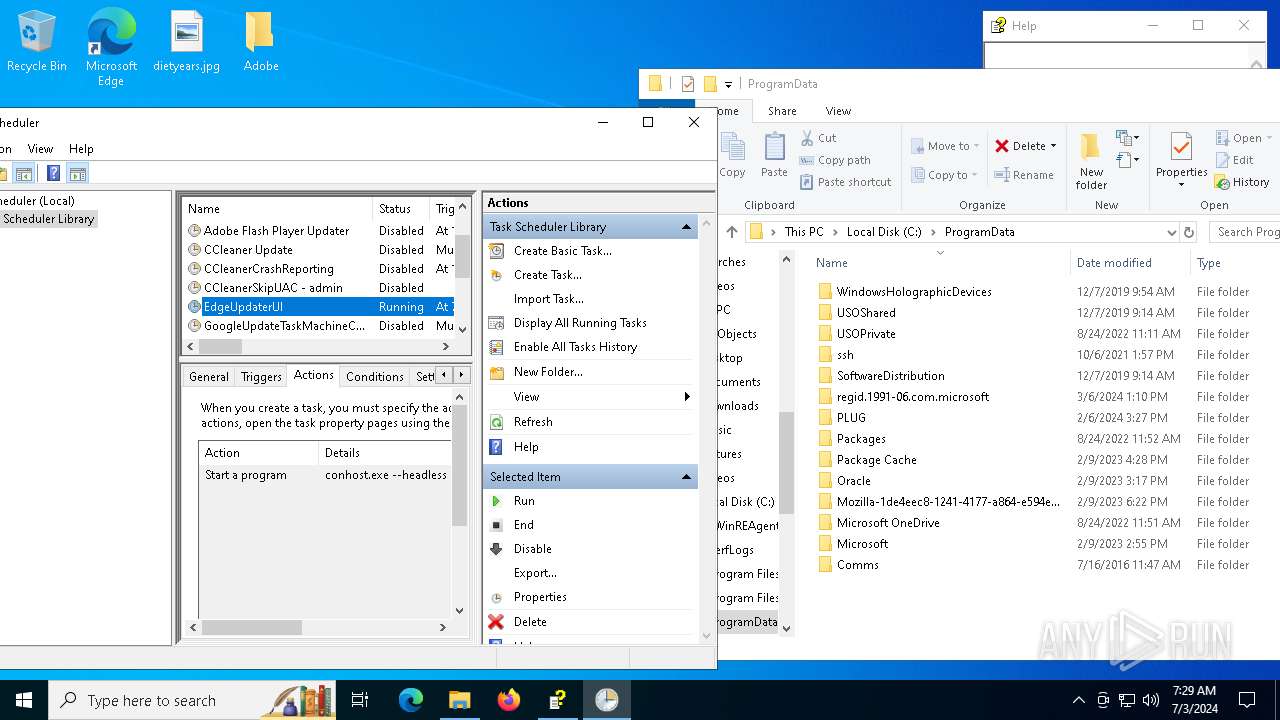Refresh the ProgramData folder view

tap(1189, 232)
